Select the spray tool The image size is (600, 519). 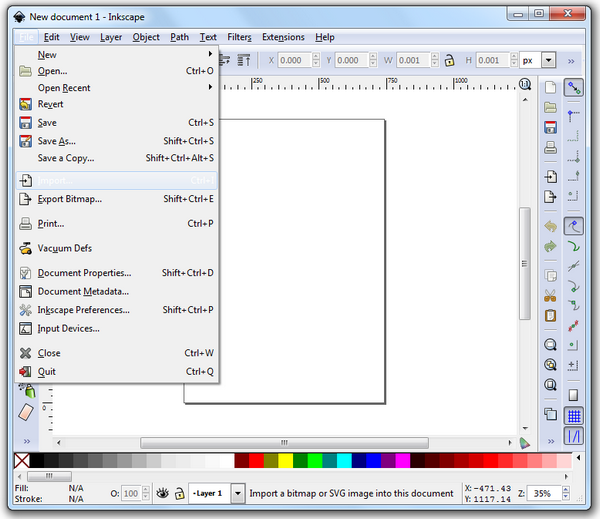pyautogui.click(x=27, y=390)
